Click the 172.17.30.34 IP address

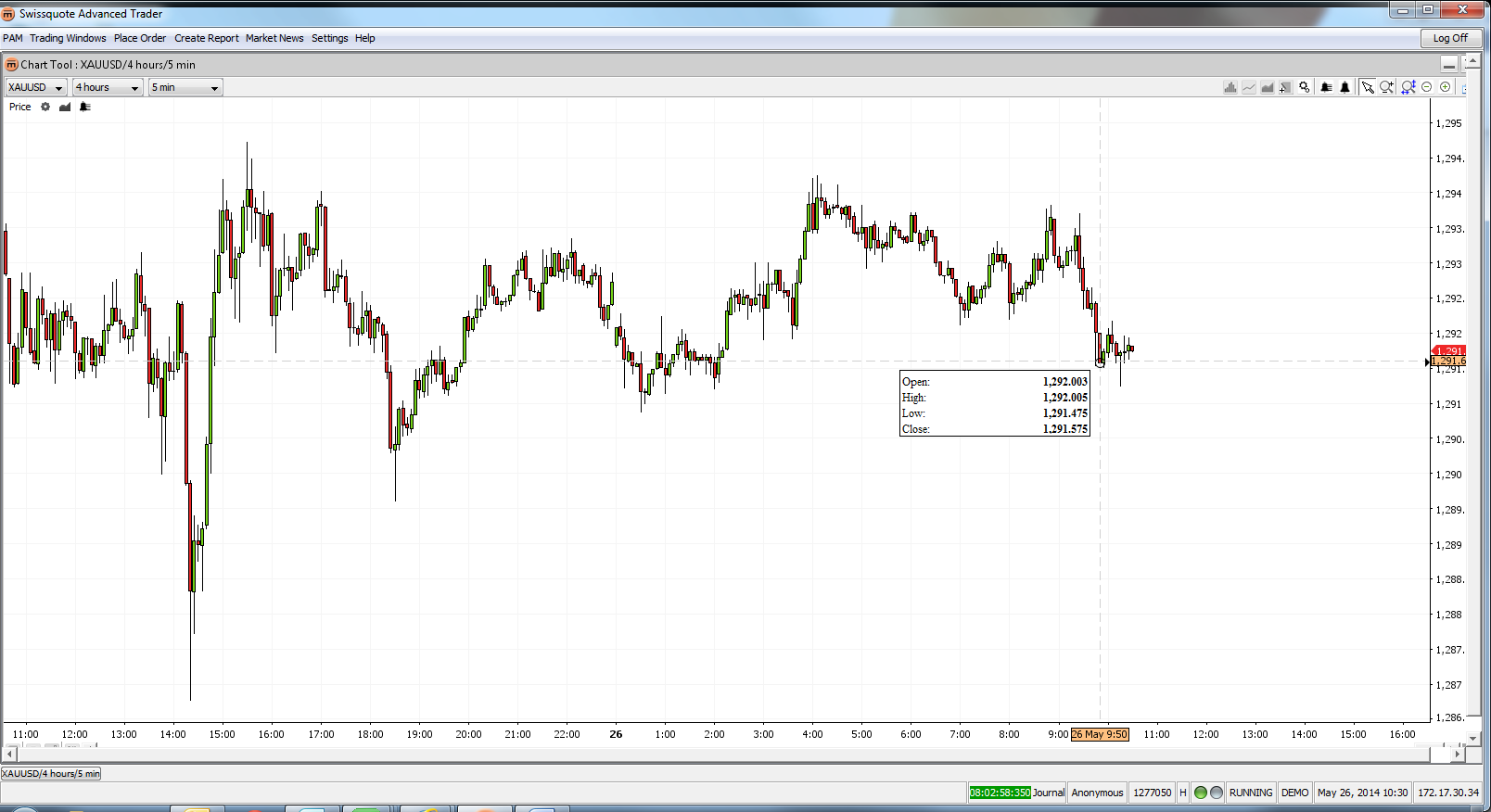click(x=1448, y=793)
